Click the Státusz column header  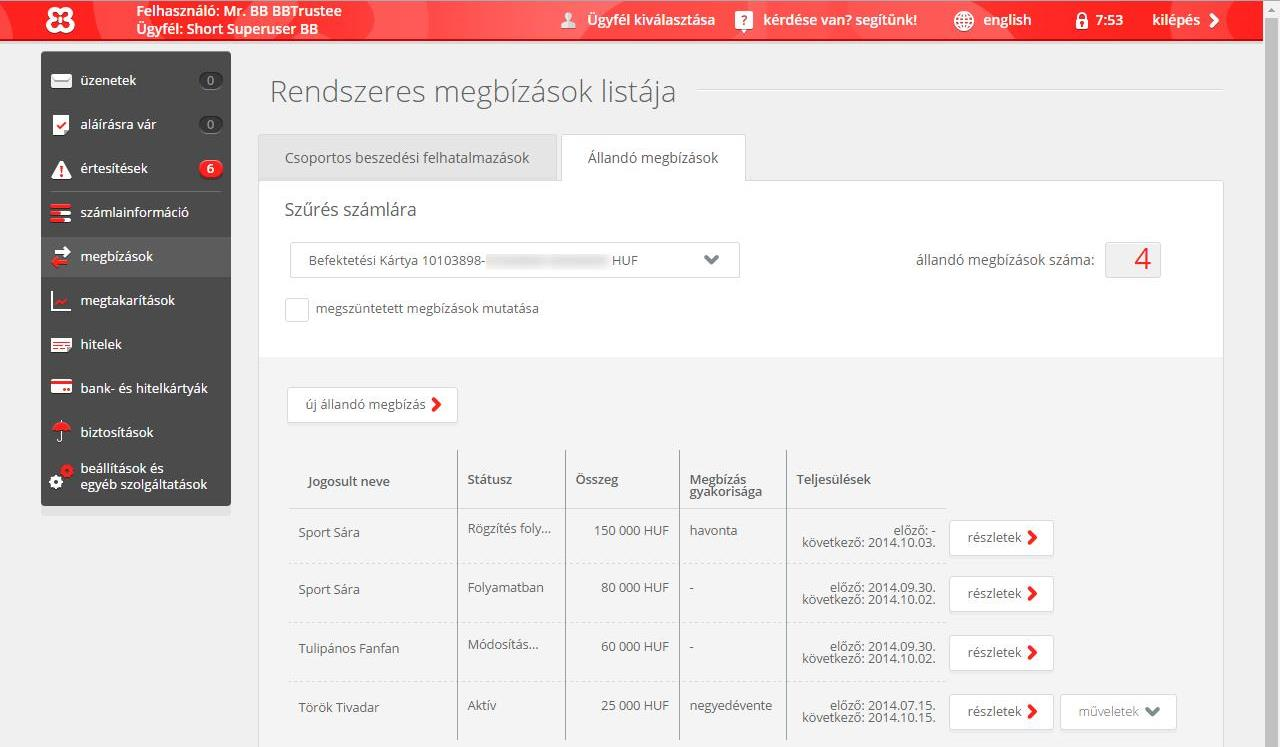[490, 480]
